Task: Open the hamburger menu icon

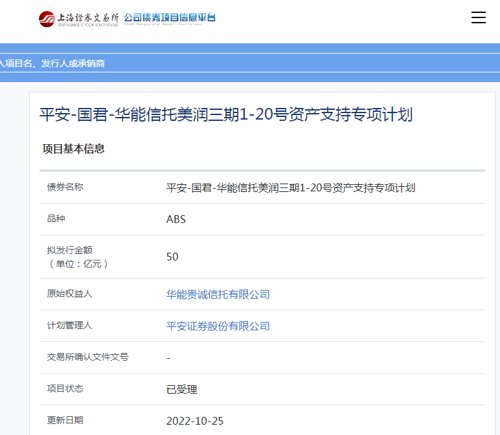Action: pos(478,17)
